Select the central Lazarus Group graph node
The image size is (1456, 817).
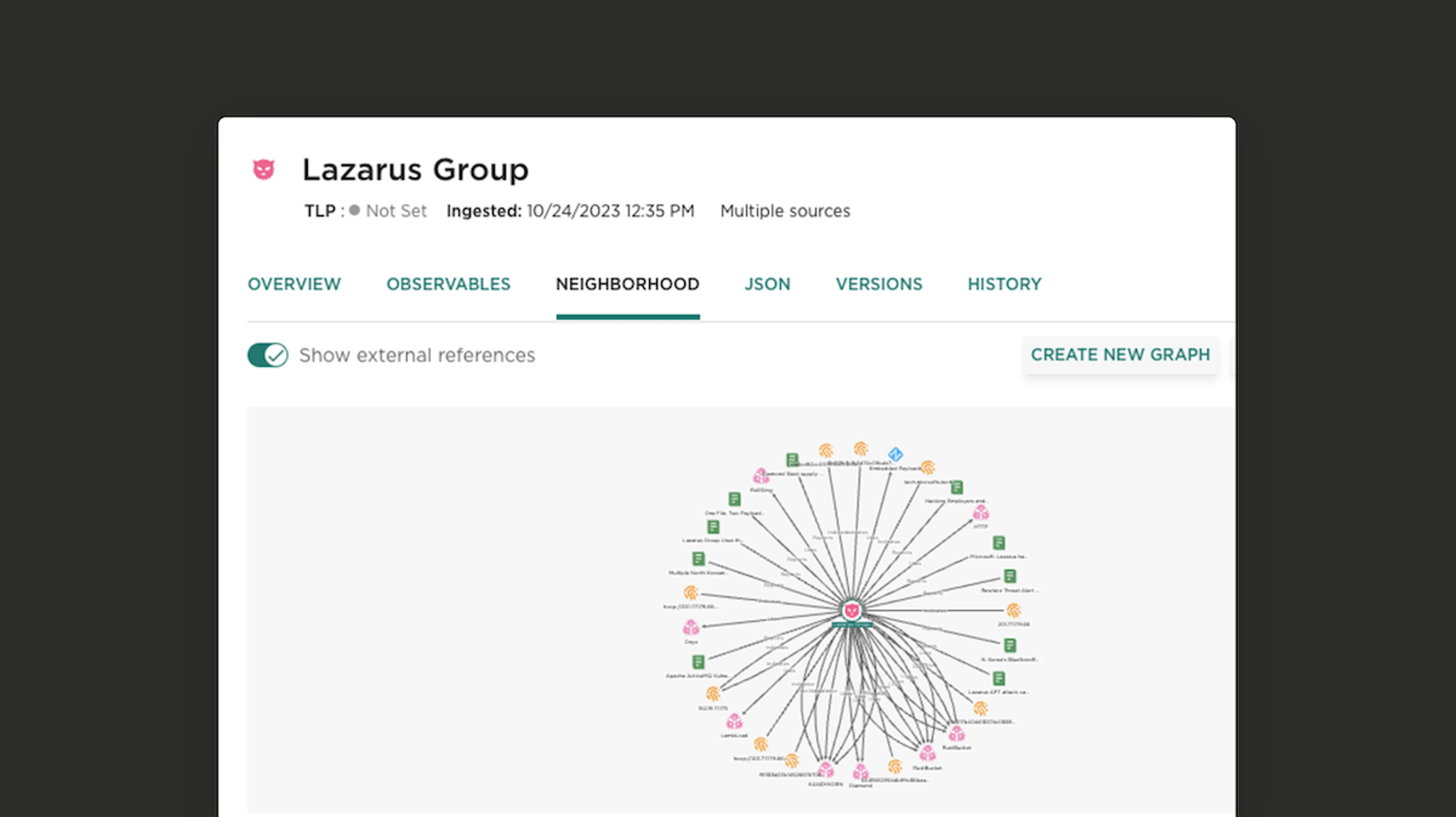coord(852,610)
